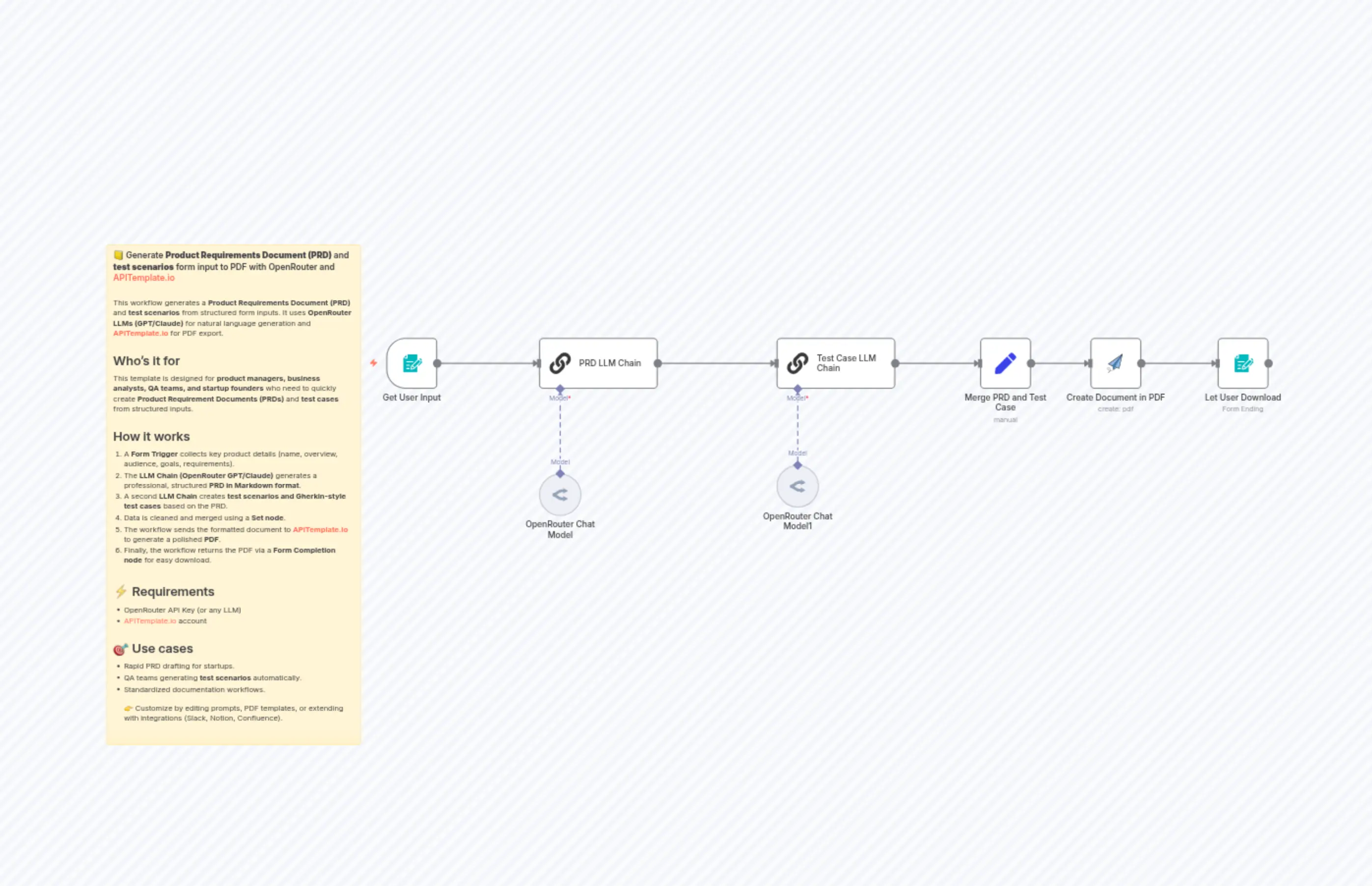Select the Merge PRD and Test Case pencil icon
Screen dimensions: 1372x886
1005,363
